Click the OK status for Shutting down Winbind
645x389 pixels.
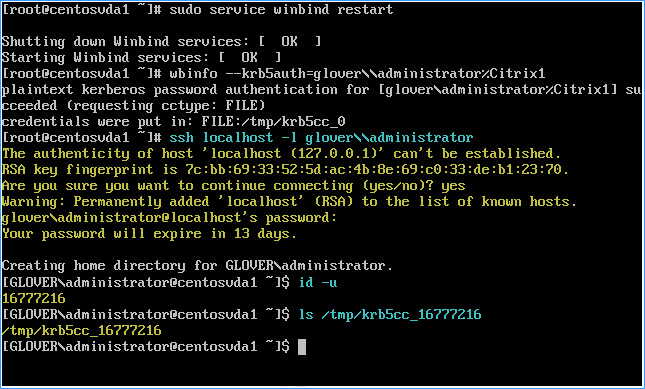(289, 42)
